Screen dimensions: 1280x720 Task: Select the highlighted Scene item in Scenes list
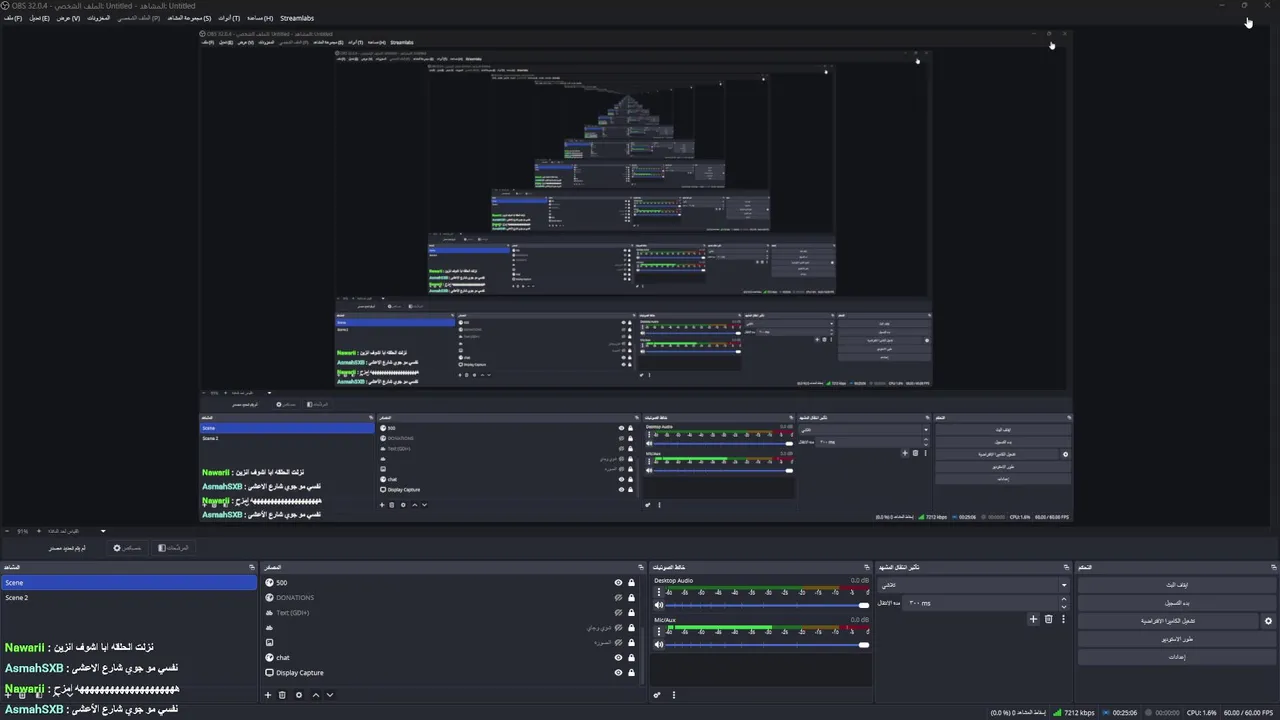[x=129, y=583]
